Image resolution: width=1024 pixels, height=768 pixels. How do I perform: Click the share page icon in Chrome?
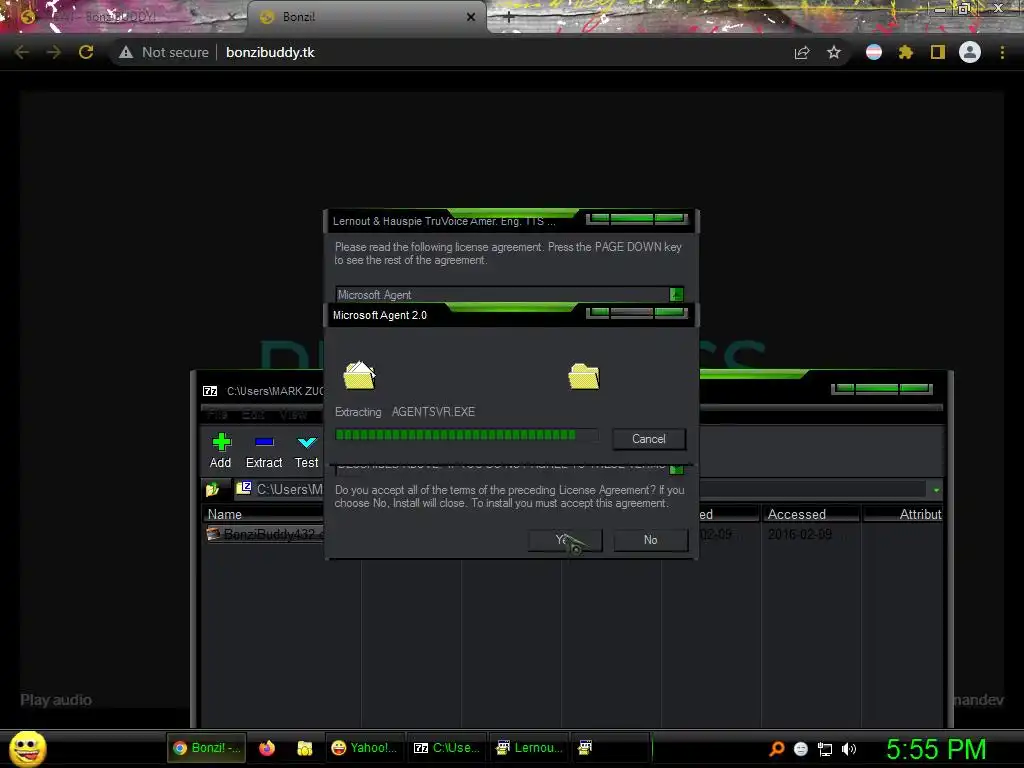(x=802, y=52)
